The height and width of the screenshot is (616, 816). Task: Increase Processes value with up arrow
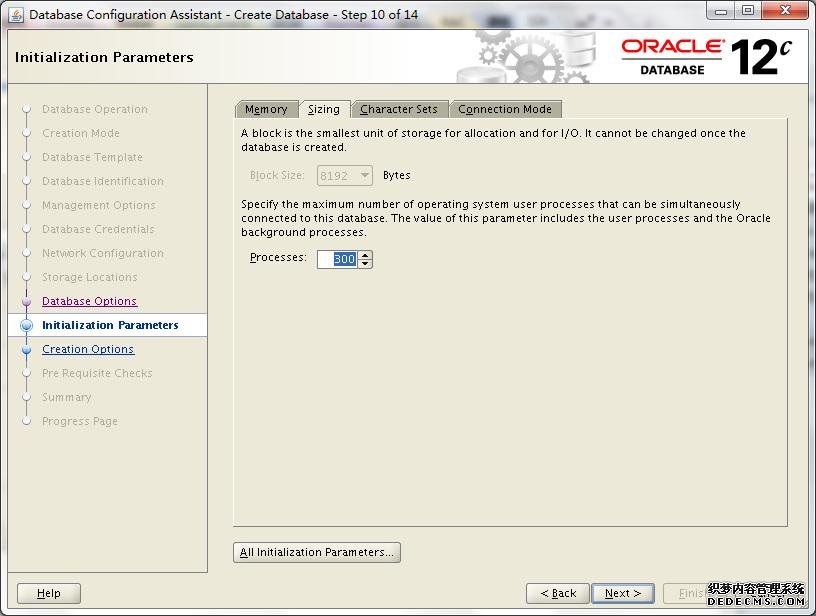[x=365, y=255]
